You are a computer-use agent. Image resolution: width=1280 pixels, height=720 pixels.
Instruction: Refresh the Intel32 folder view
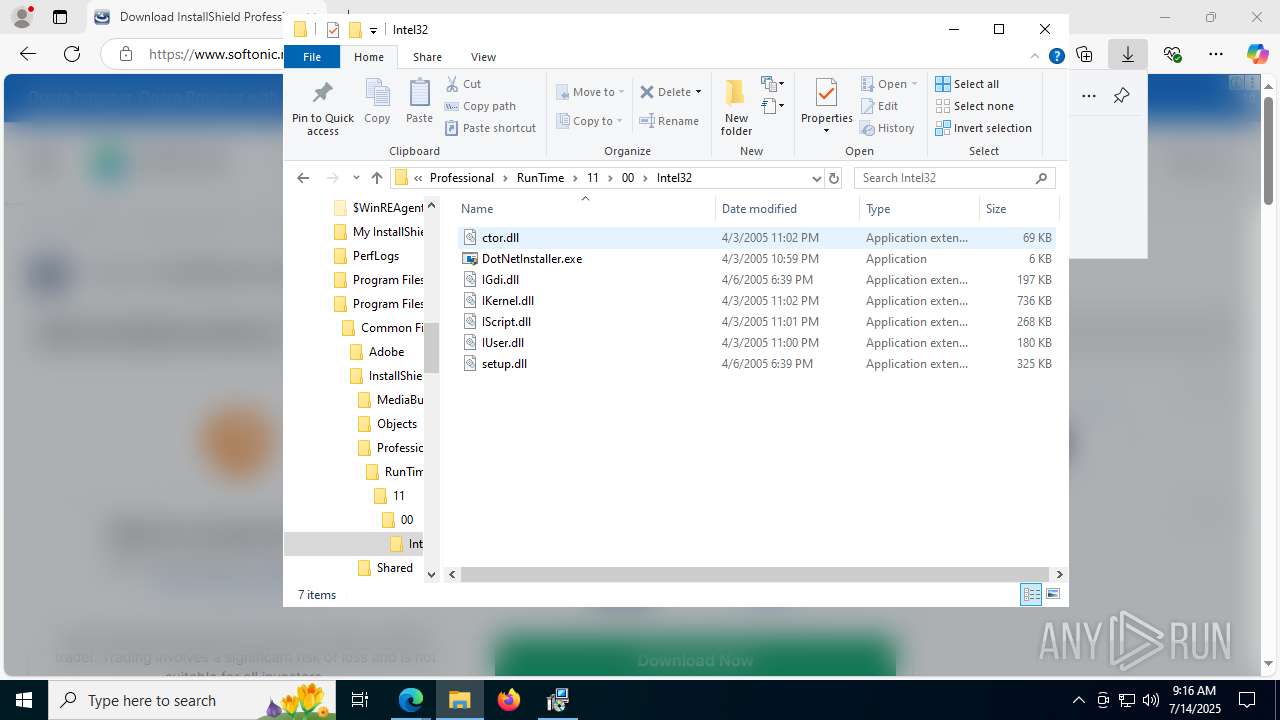pos(834,178)
